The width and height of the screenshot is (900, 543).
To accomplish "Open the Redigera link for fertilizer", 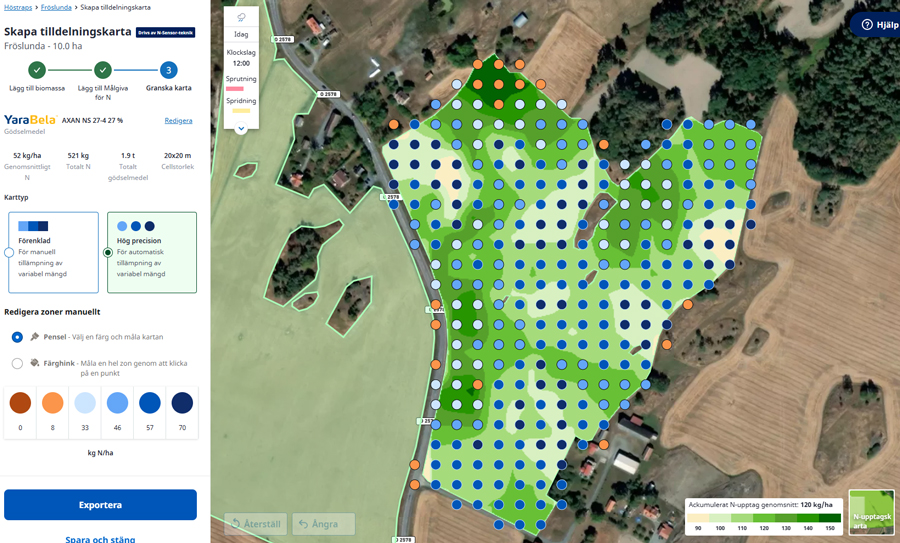I will [178, 120].
